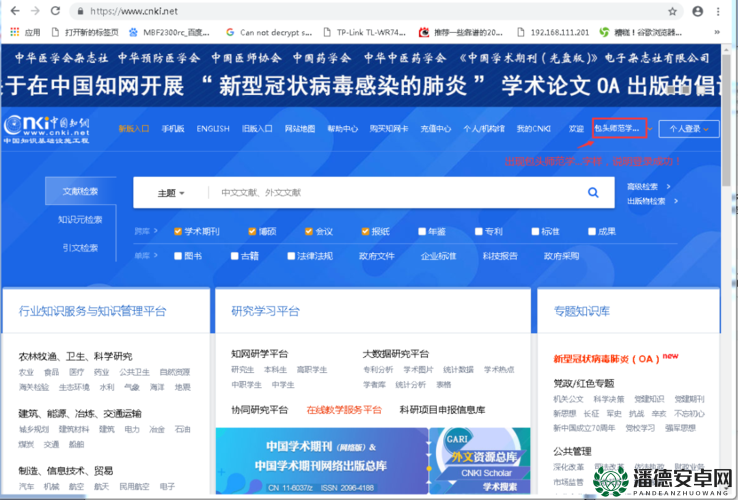Open the Chrome profile avatar icon

tap(698, 11)
